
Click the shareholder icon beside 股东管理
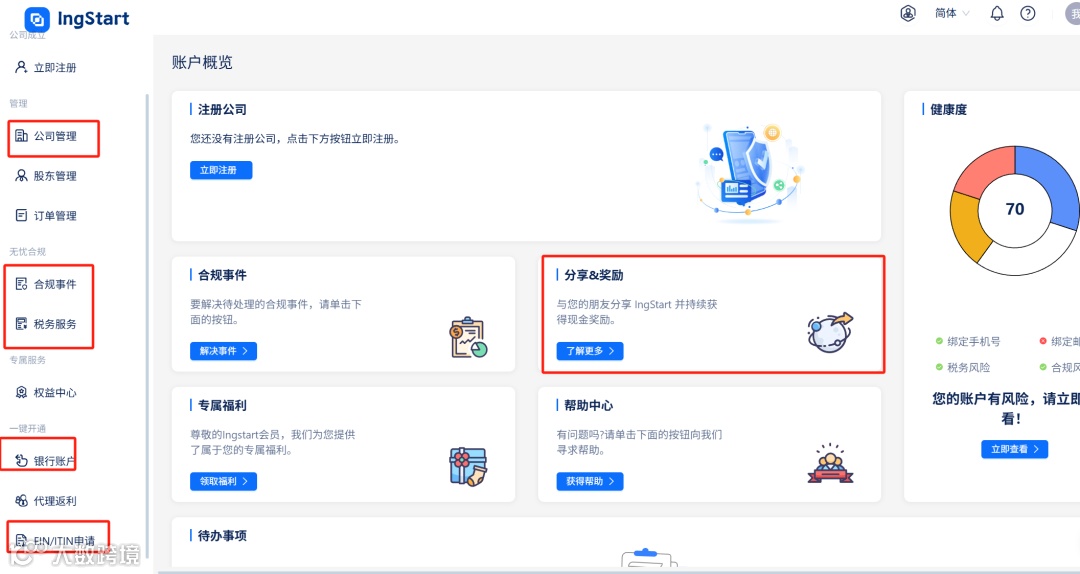tap(21, 176)
